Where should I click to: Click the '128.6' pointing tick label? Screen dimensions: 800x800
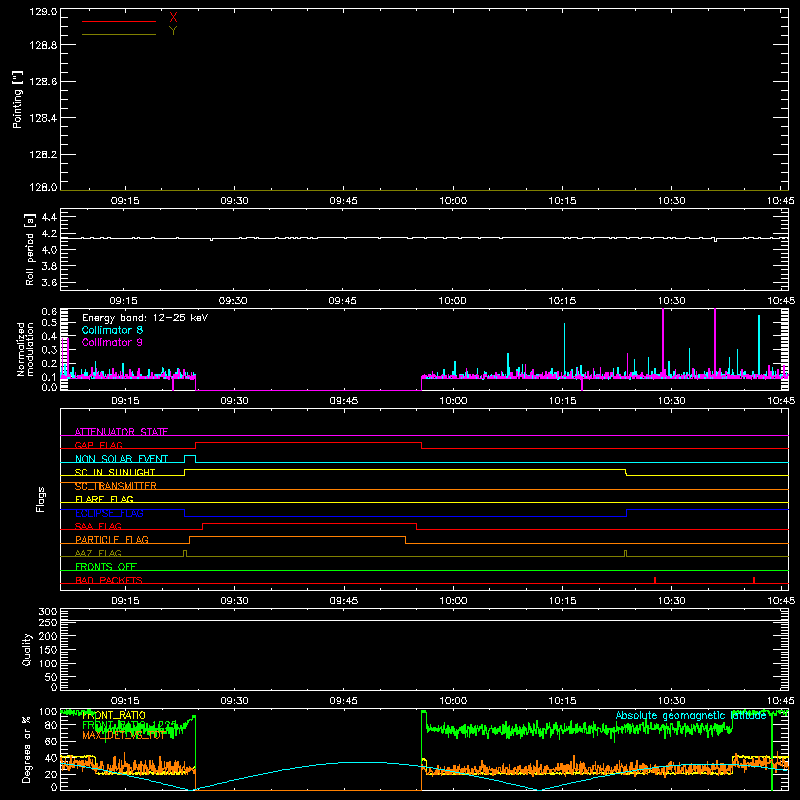tap(43, 82)
